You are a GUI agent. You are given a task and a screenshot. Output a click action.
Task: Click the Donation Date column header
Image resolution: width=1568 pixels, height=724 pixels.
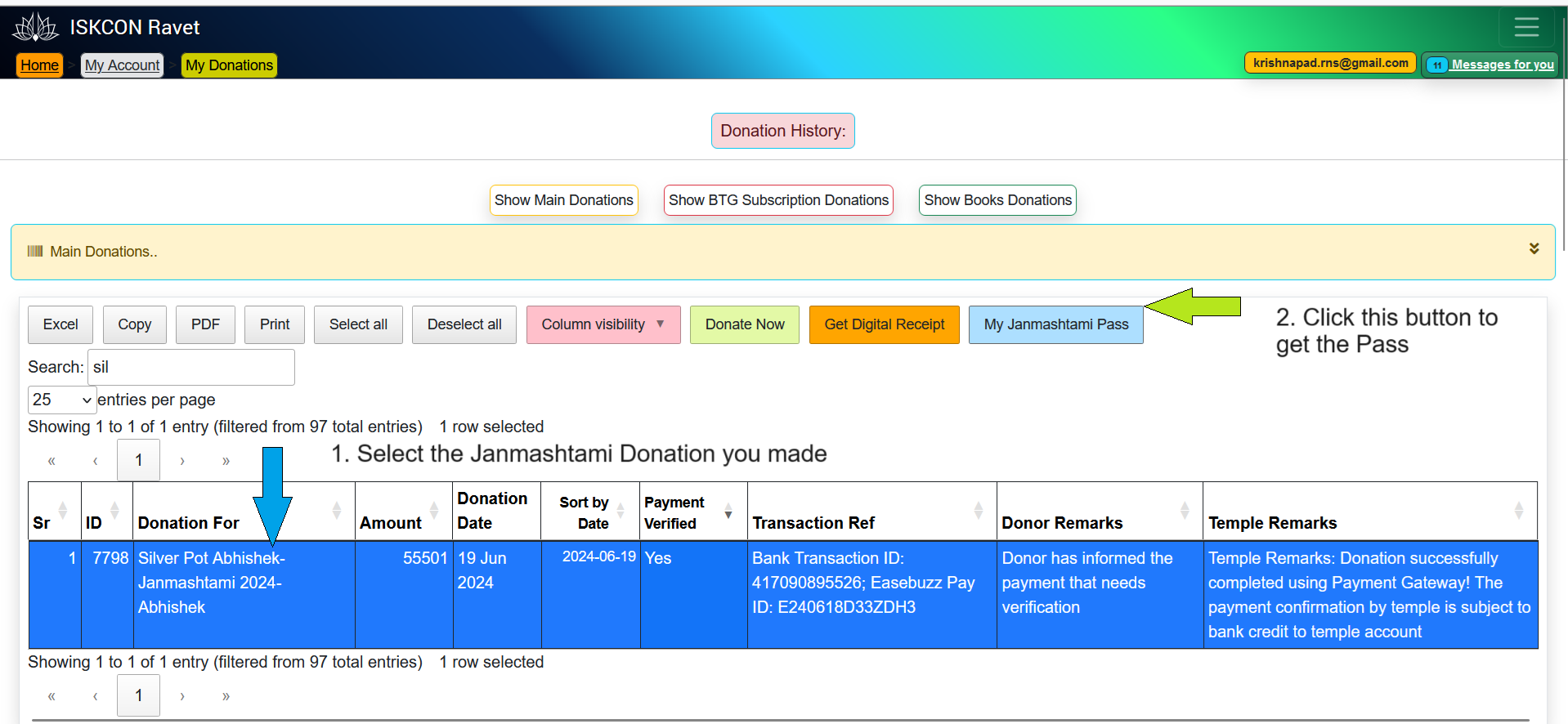497,511
